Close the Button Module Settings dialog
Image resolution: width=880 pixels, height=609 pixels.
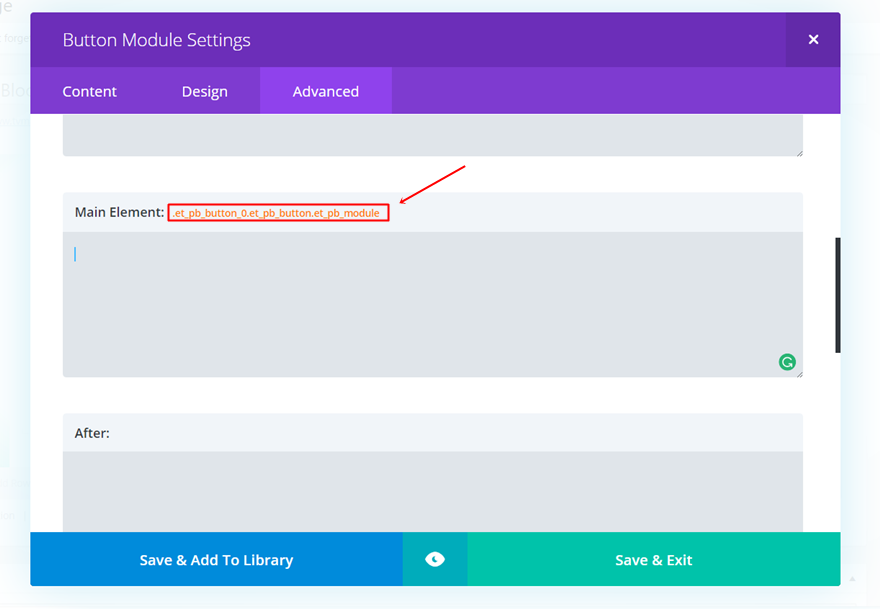[x=813, y=40]
